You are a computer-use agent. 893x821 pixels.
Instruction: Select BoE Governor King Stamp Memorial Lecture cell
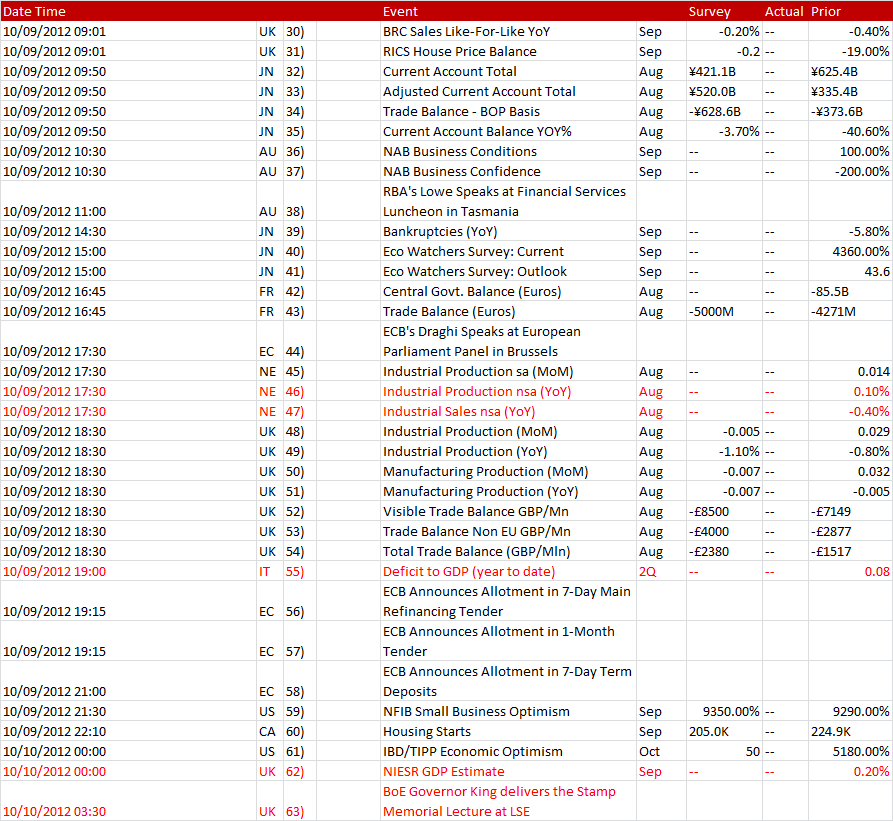pos(499,801)
